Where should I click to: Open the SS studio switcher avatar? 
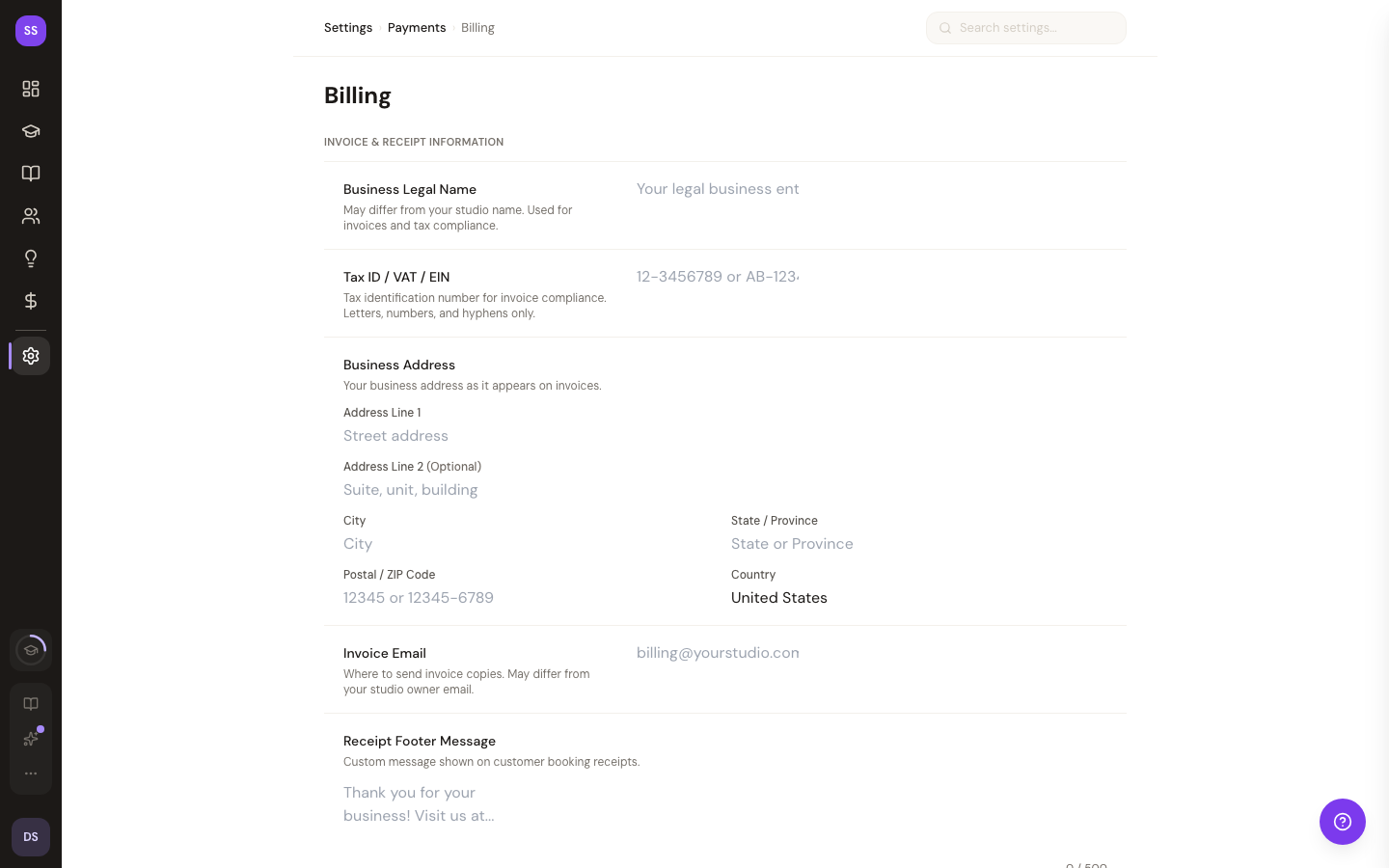pos(31,31)
